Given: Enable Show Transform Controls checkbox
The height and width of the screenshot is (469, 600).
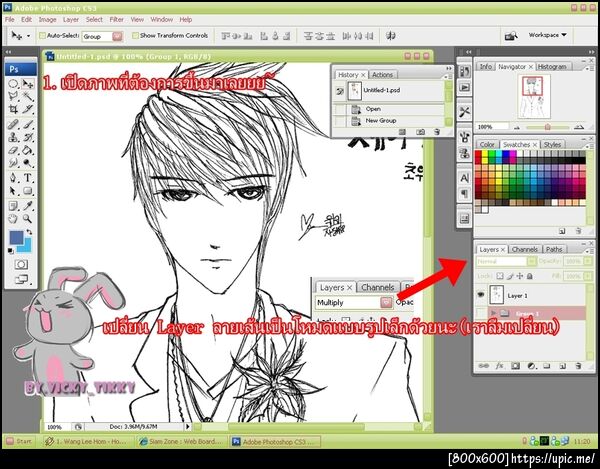Looking at the screenshot, I should (135, 36).
